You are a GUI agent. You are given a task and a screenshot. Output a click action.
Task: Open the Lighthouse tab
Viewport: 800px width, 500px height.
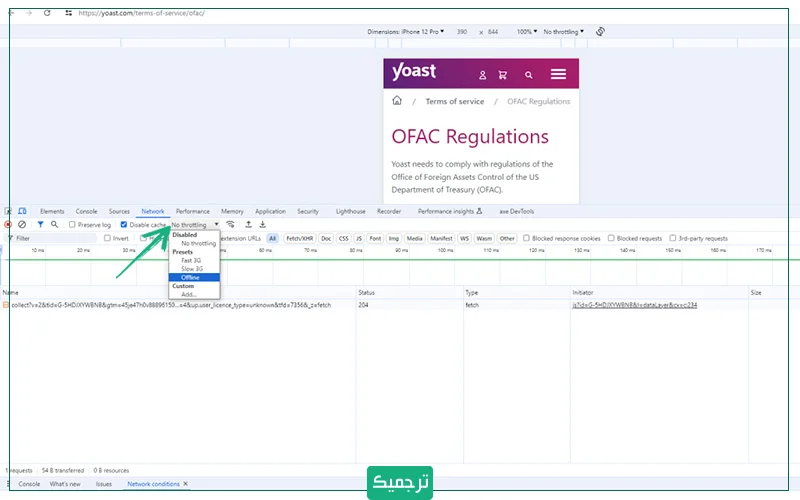pyautogui.click(x=351, y=211)
